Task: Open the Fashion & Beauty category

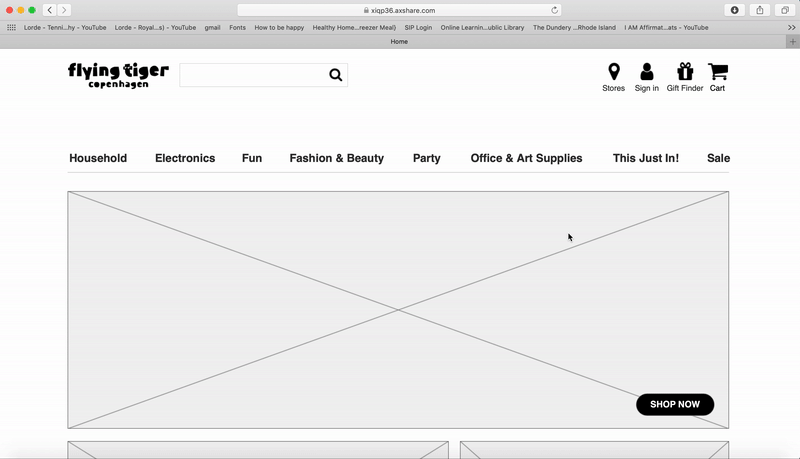Action: 337,158
